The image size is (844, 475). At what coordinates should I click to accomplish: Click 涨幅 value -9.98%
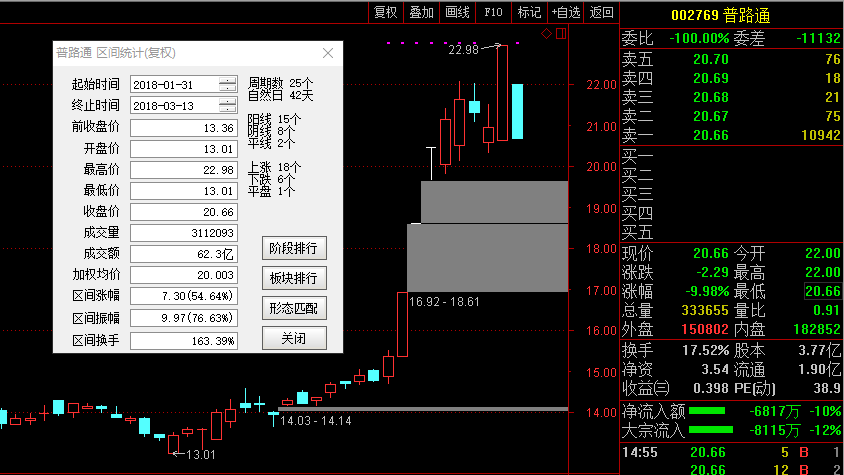(707, 291)
